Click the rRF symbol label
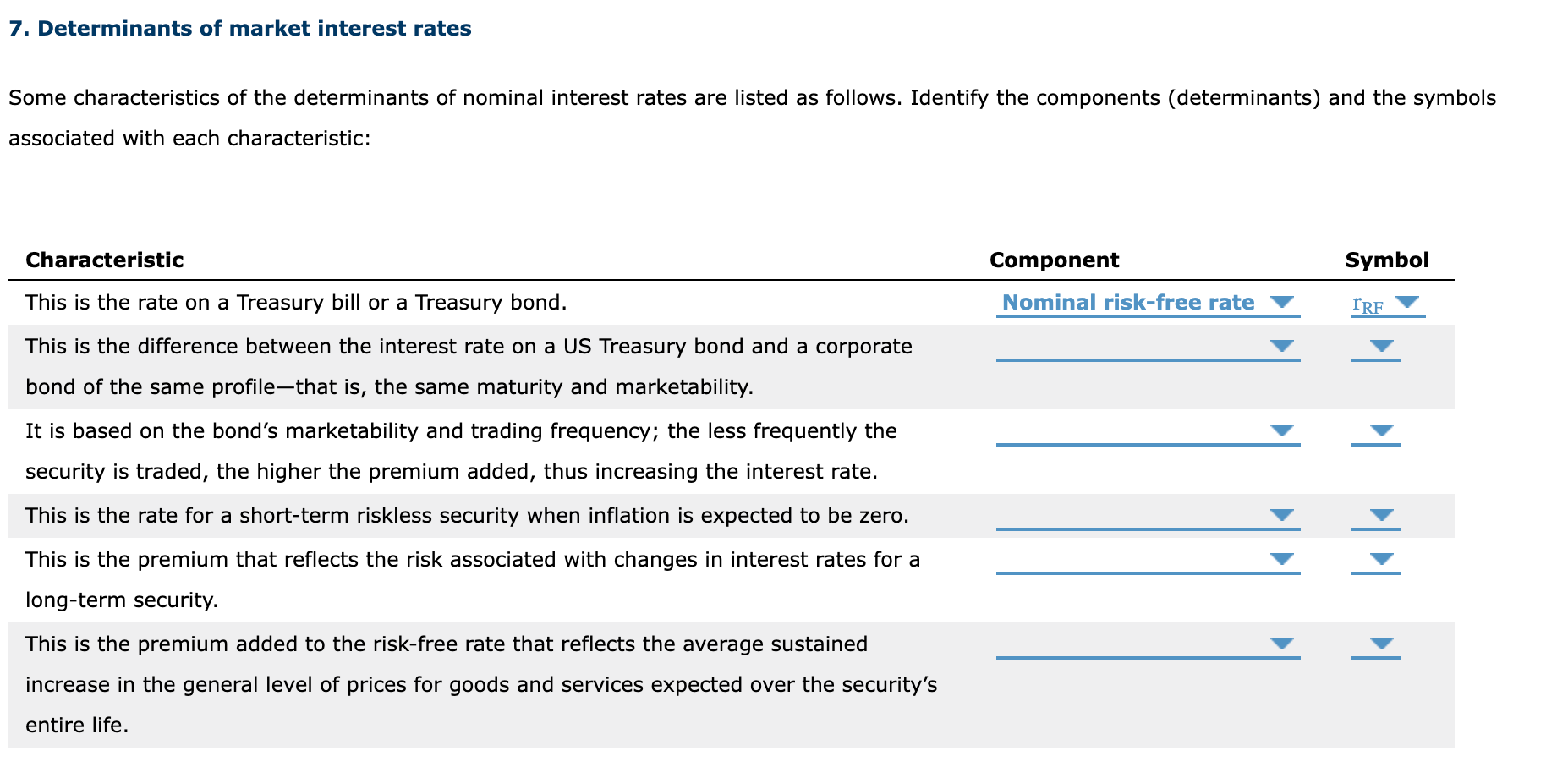Screen dimensions: 1568x778 pyautogui.click(x=1368, y=303)
